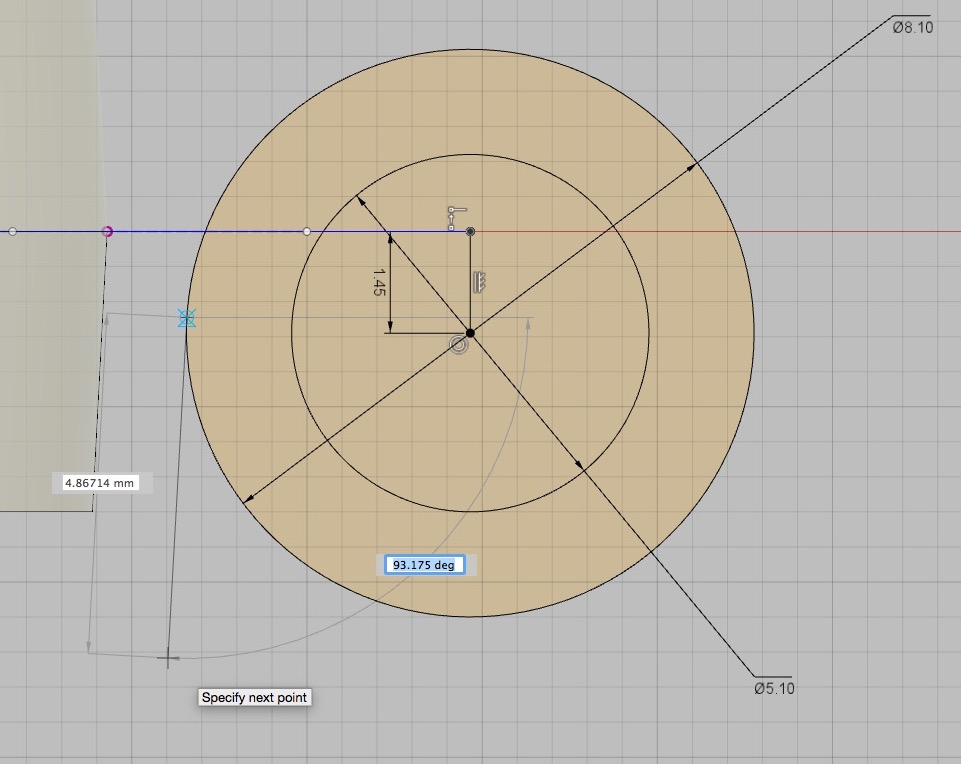
Task: Select the Ø8.10 diameter dimension
Action: pos(913,28)
